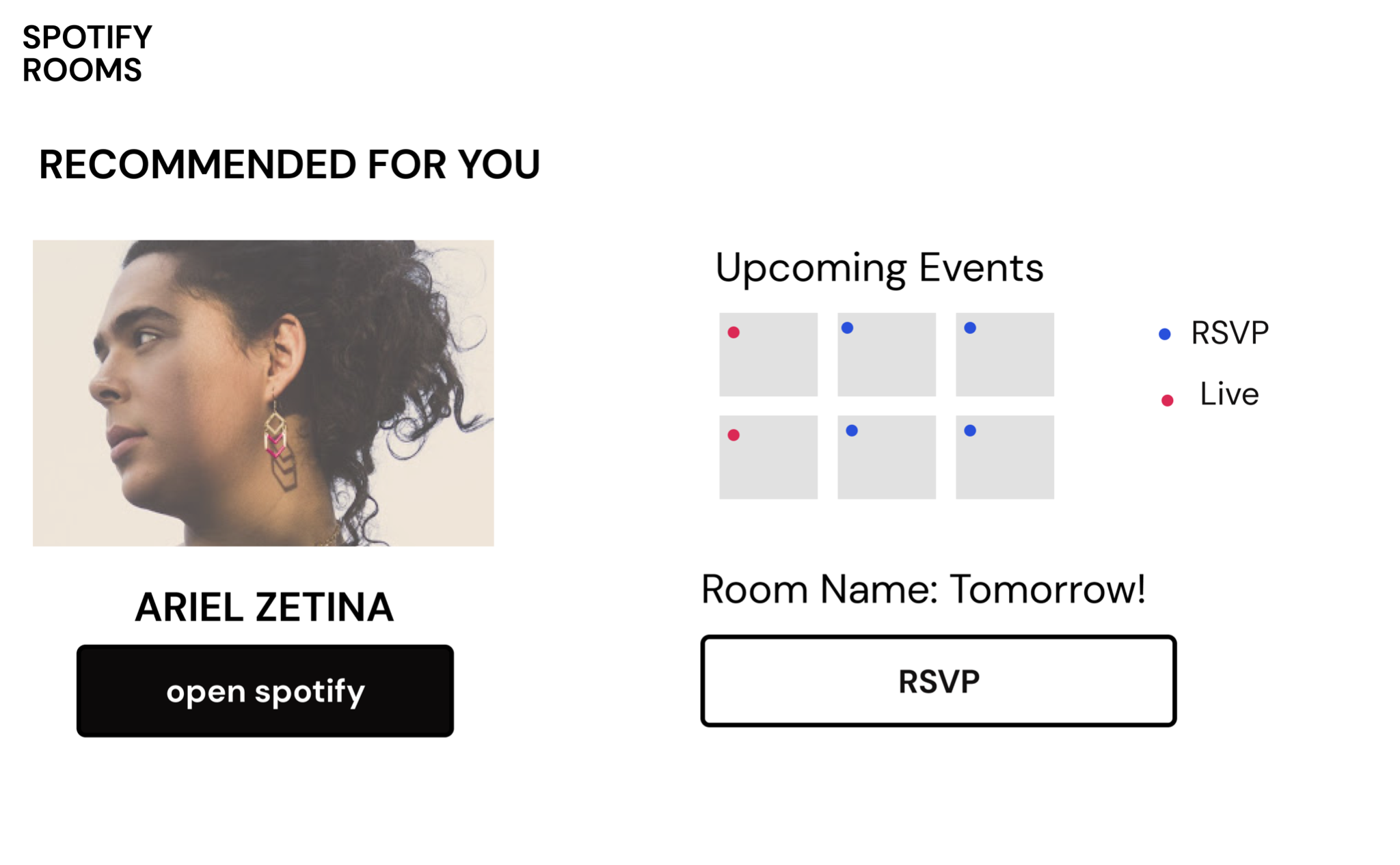1400x865 pixels.
Task: Click the "Recommended For You" heading
Action: coord(289,165)
